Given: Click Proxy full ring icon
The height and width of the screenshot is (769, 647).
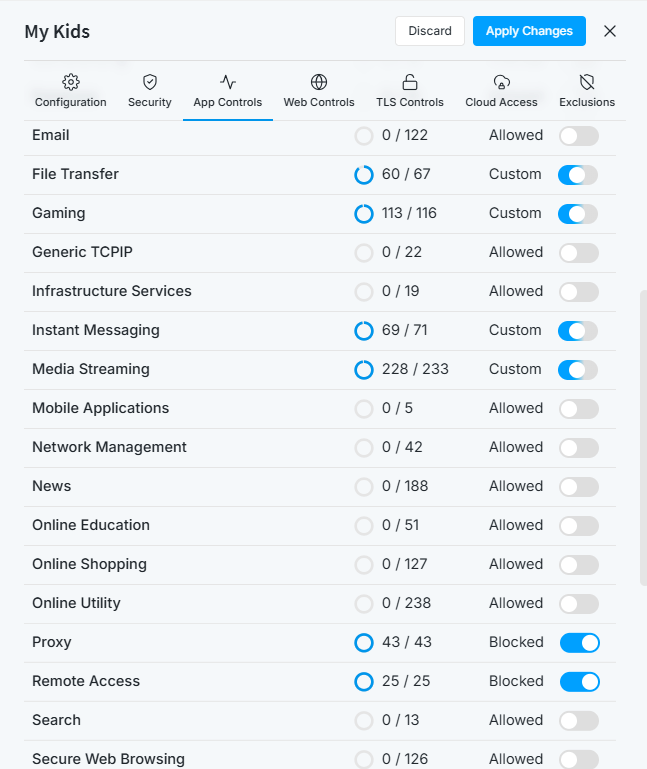Looking at the screenshot, I should 364,642.
